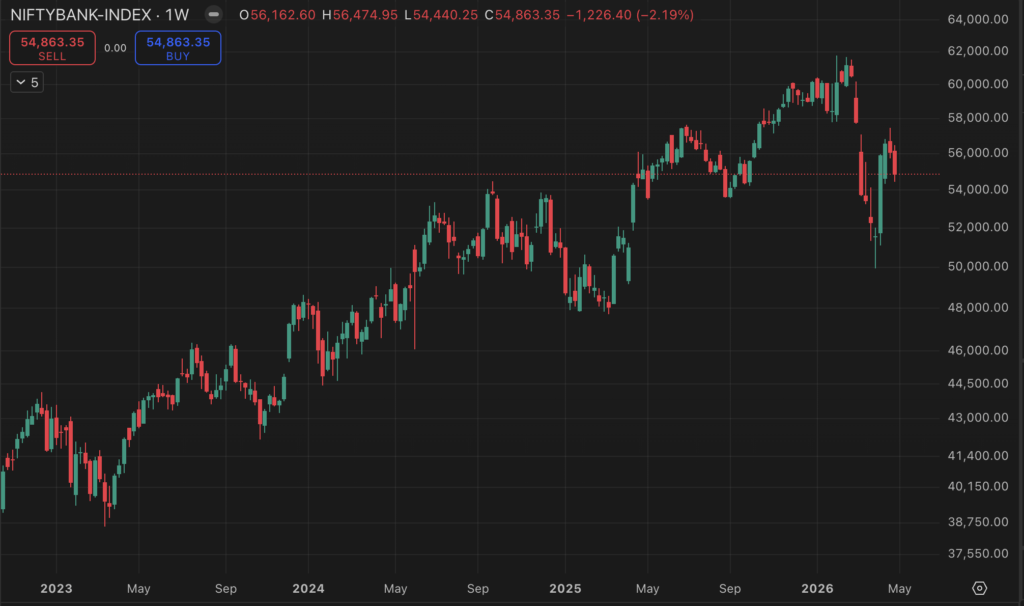Click the 50,000.00 price axis label

pos(978,266)
